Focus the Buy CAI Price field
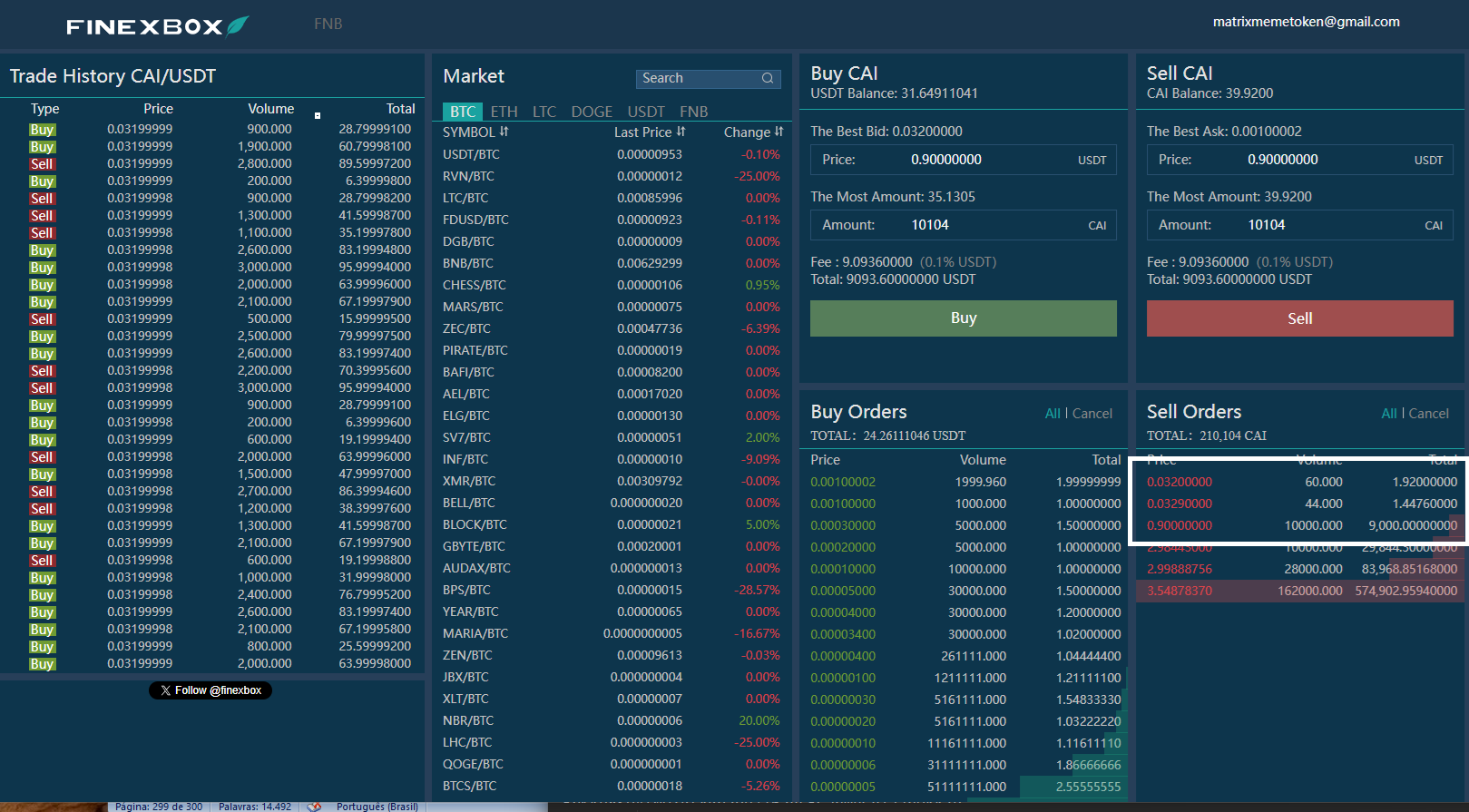 (x=964, y=160)
